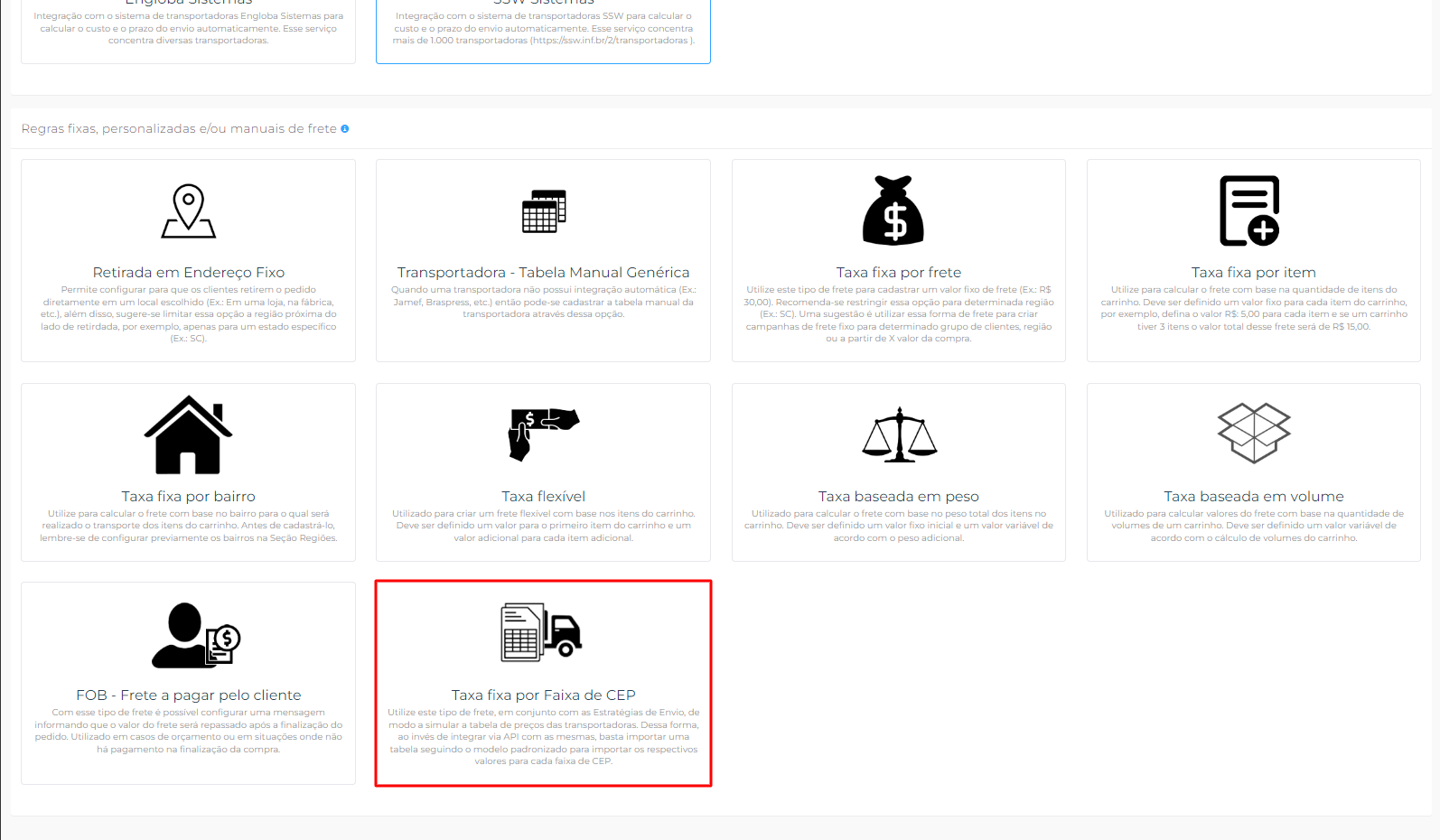The width and height of the screenshot is (1440, 840).
Task: Choose Taxa flexível title
Action: (x=544, y=497)
